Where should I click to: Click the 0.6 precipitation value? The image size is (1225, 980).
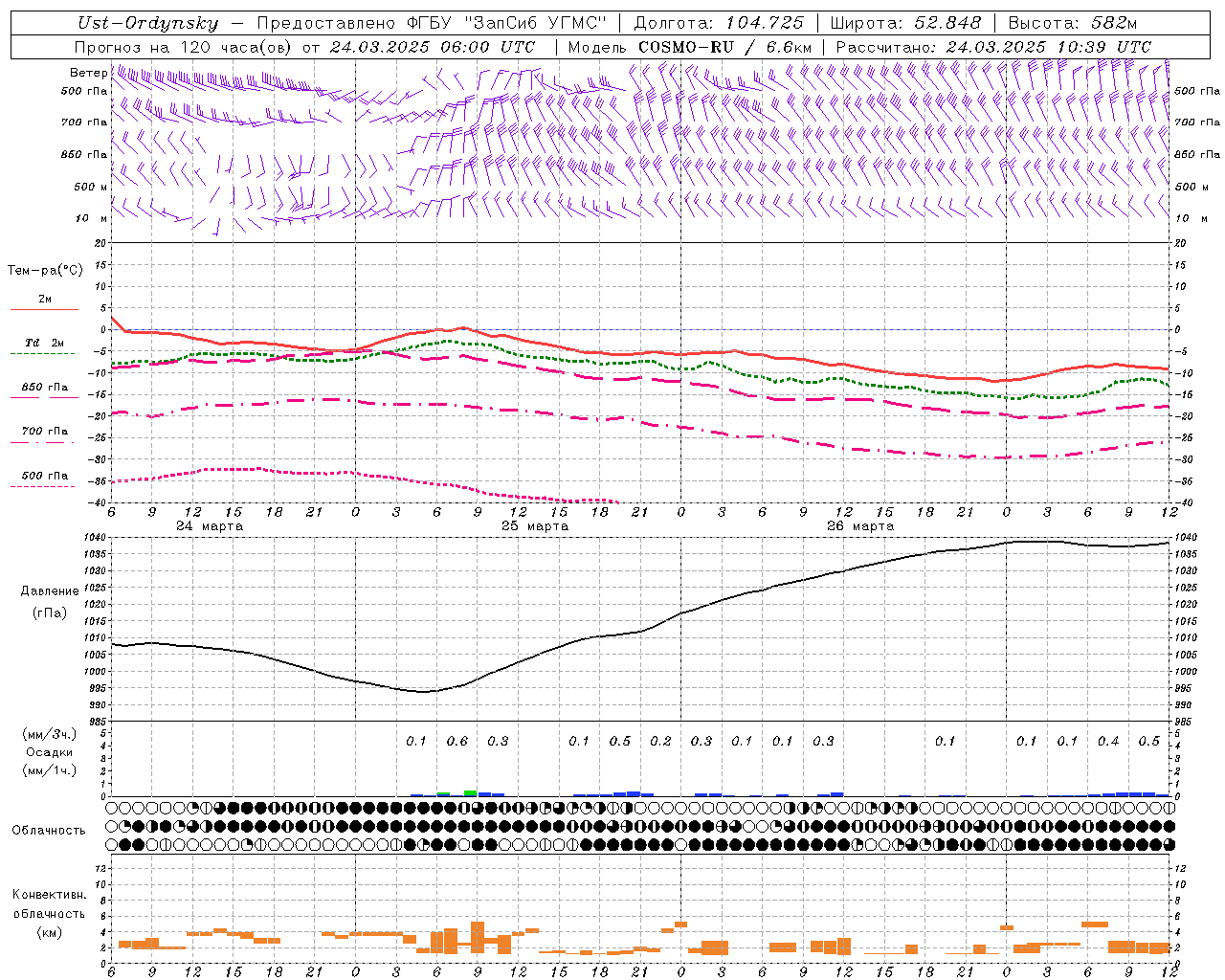pos(457,741)
